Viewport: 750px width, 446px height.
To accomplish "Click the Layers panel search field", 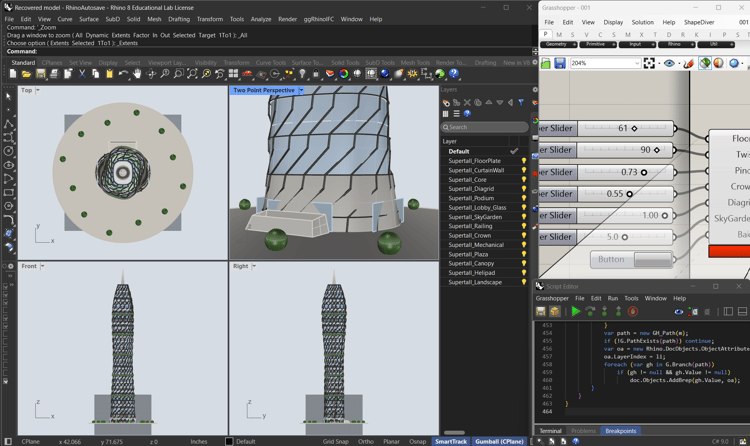I will point(485,127).
